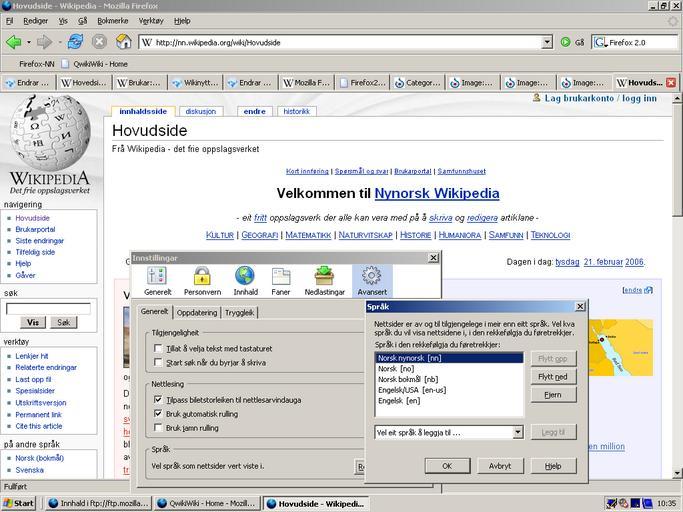Open Innhald globe panel in Innstillingar

245,281
